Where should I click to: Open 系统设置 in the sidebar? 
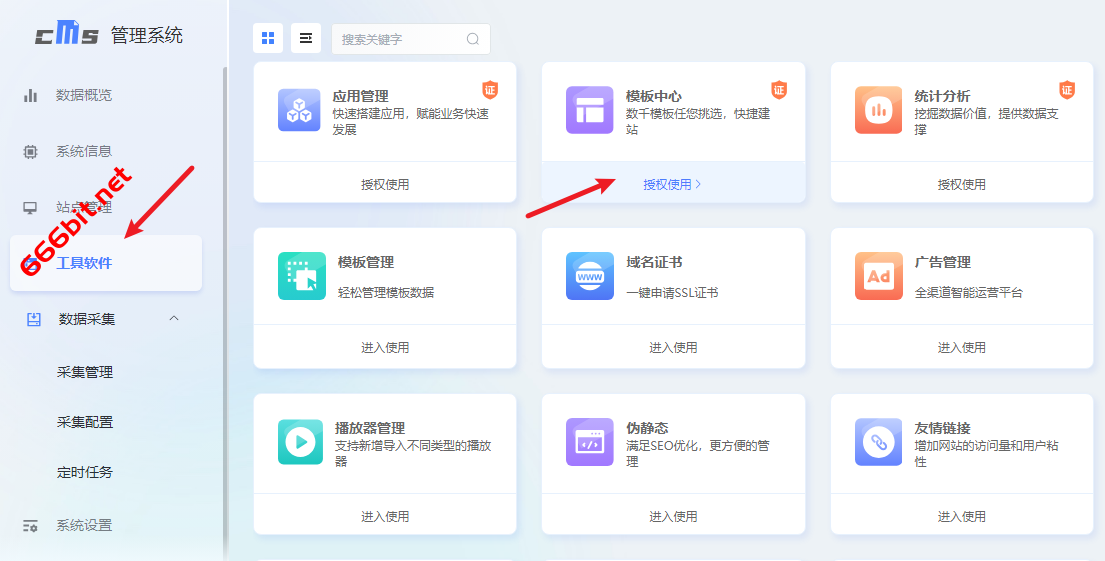point(84,525)
